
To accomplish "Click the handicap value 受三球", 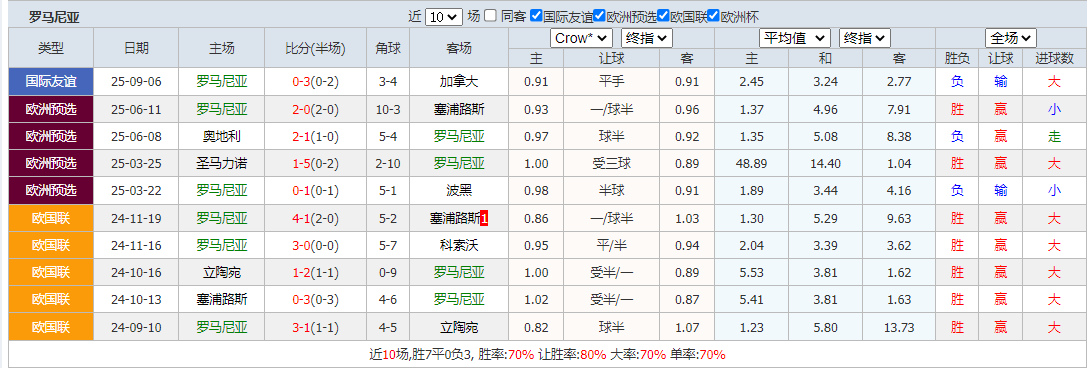I will (610, 164).
